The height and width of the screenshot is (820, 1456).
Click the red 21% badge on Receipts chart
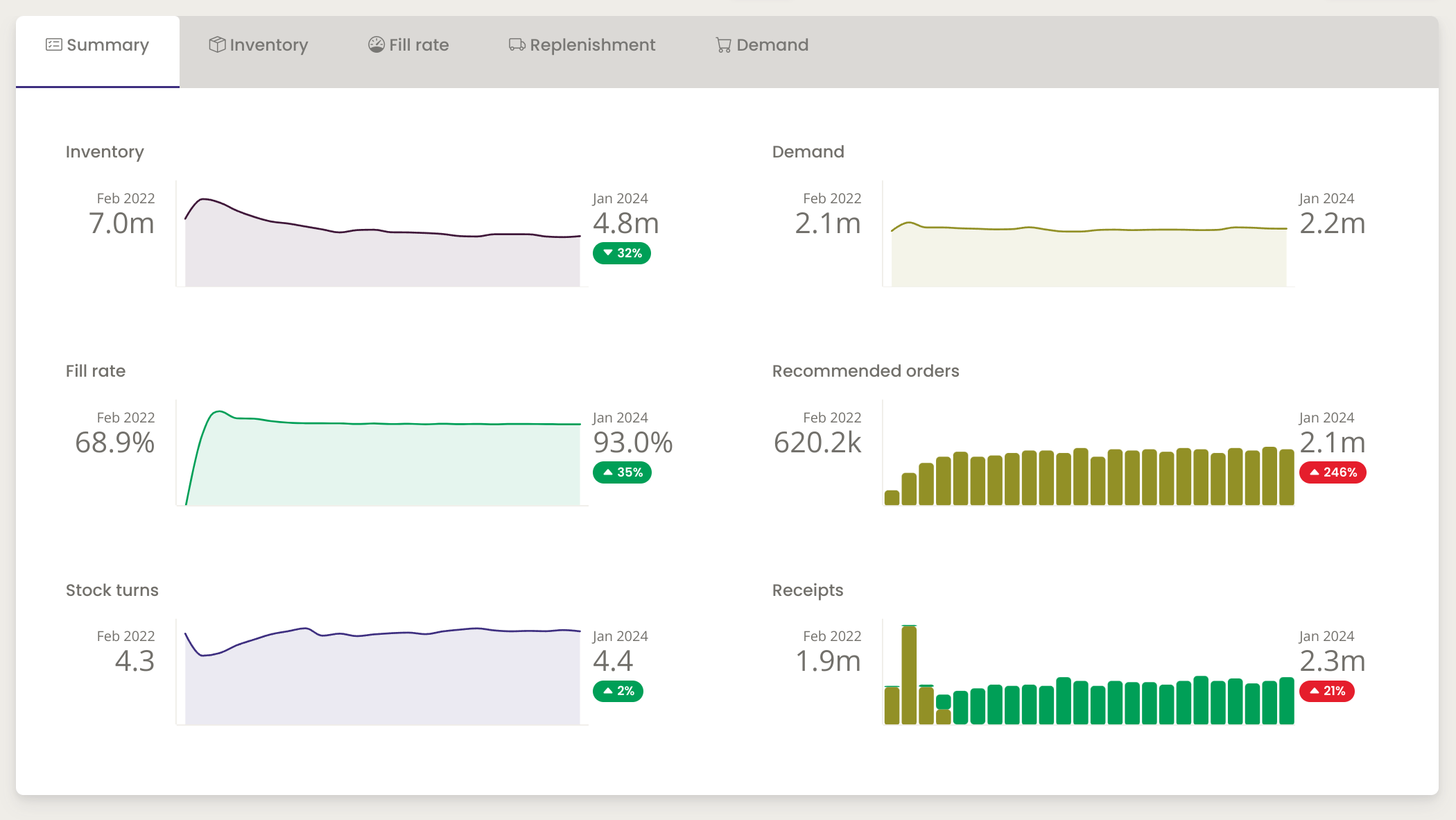(x=1326, y=691)
